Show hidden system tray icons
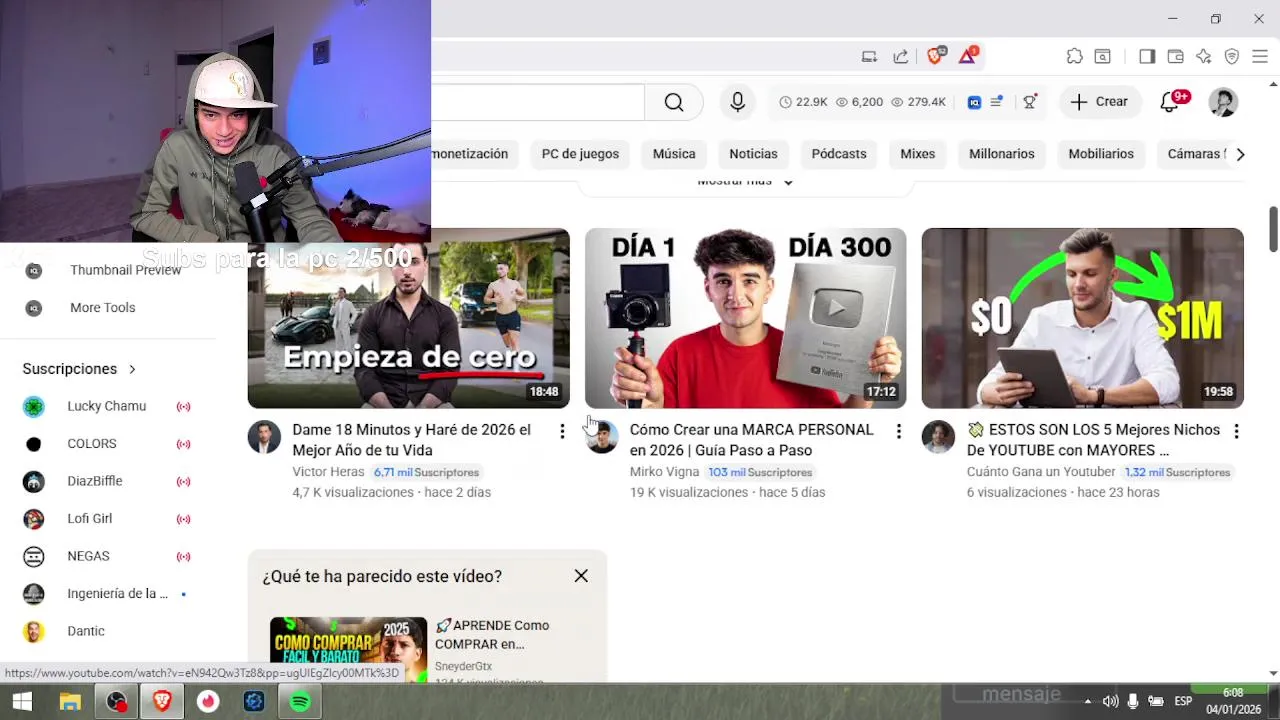Screen dimensions: 1280x720 pos(1087,702)
